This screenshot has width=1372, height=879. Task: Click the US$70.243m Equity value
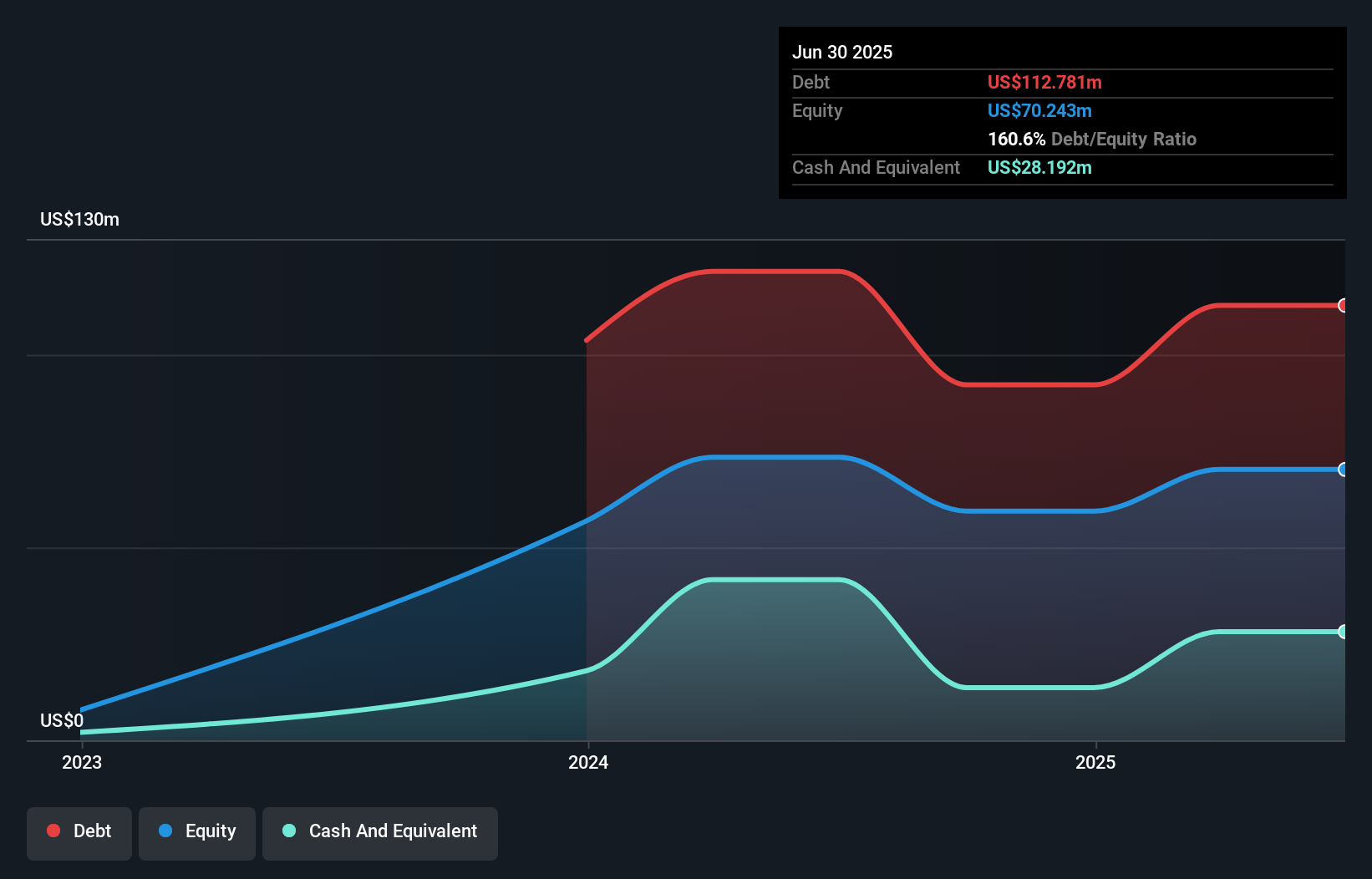coord(1039,110)
